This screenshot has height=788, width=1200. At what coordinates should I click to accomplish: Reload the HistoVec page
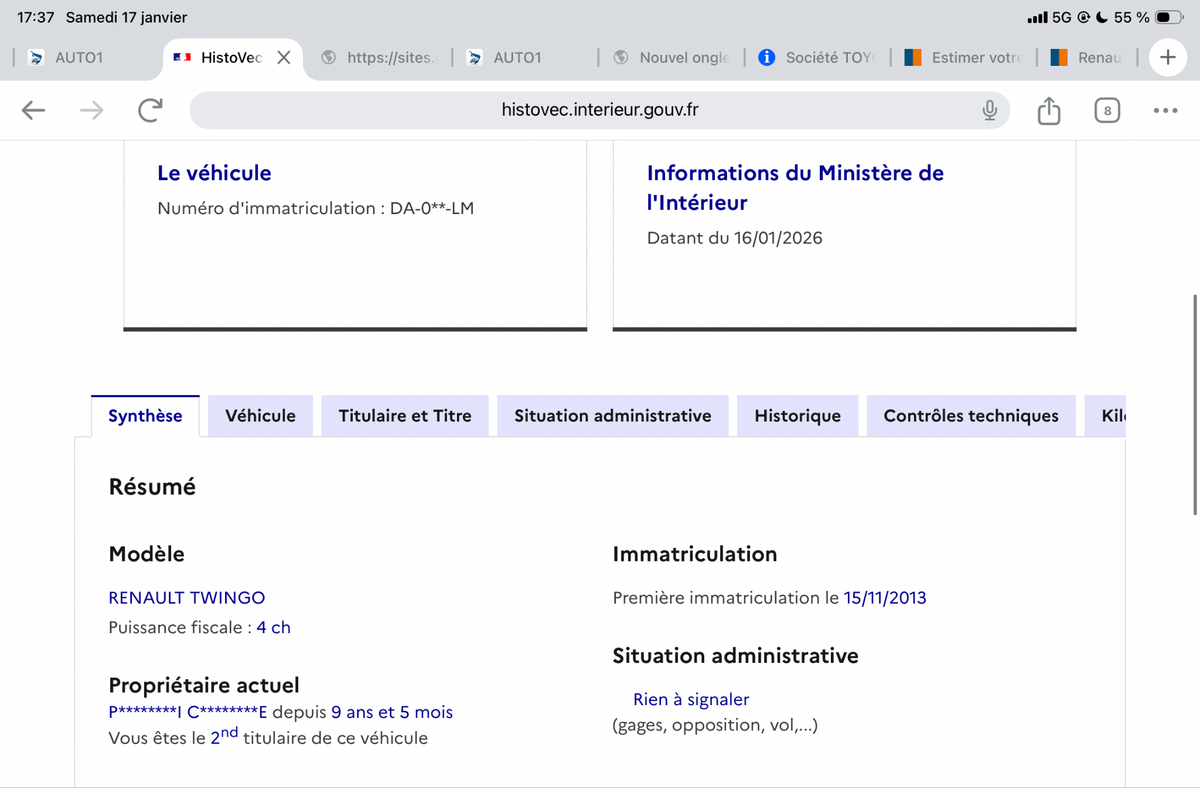tap(150, 110)
